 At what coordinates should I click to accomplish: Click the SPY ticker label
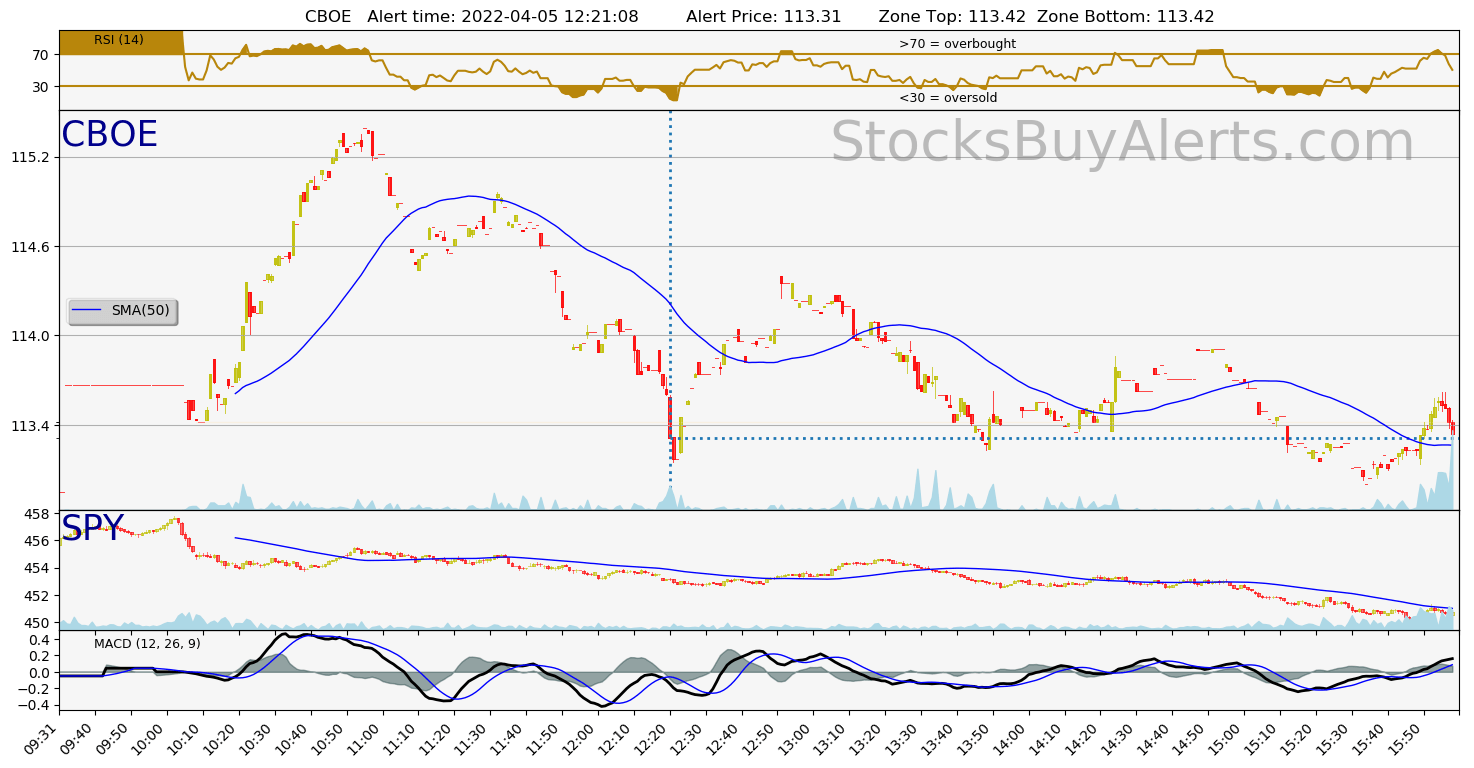(92, 528)
